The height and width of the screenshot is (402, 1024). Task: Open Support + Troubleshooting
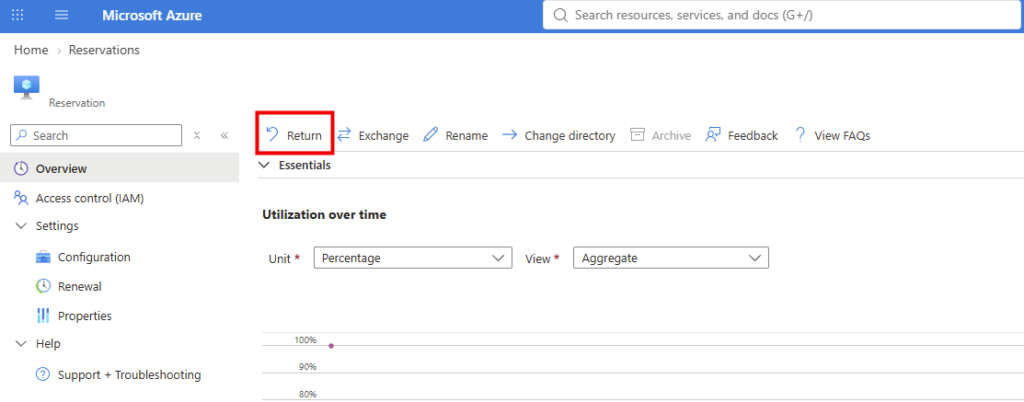(129, 375)
